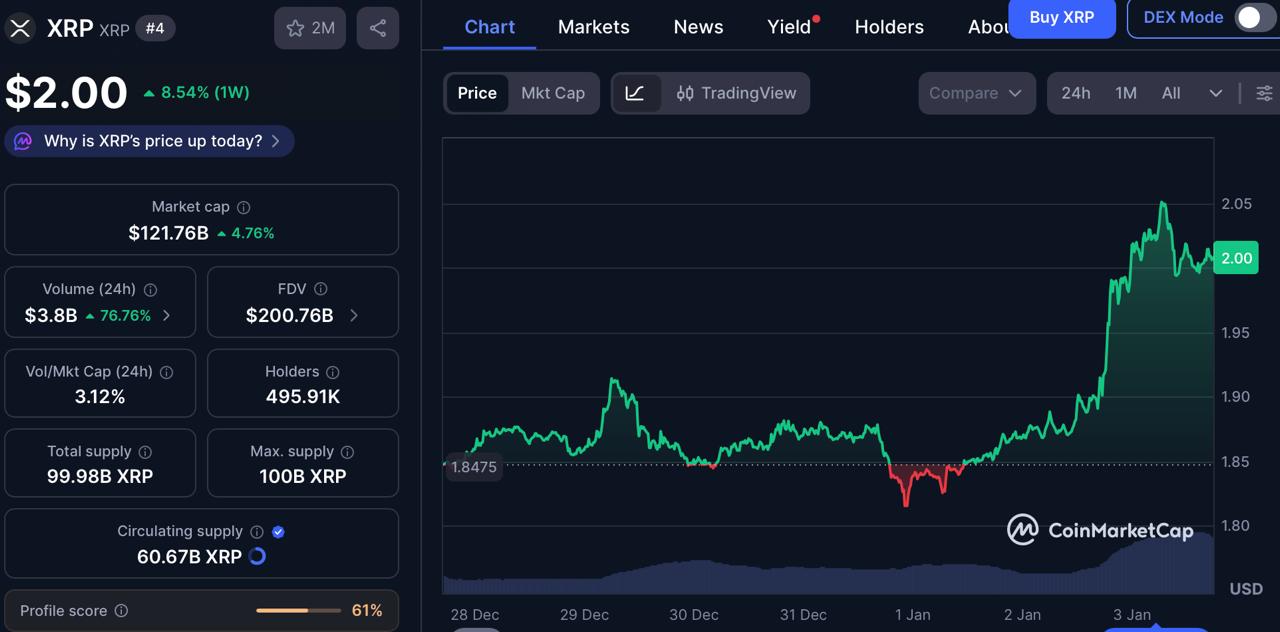This screenshot has width=1280, height=632.
Task: Enable DEX Mode switch
Action: point(1251,18)
